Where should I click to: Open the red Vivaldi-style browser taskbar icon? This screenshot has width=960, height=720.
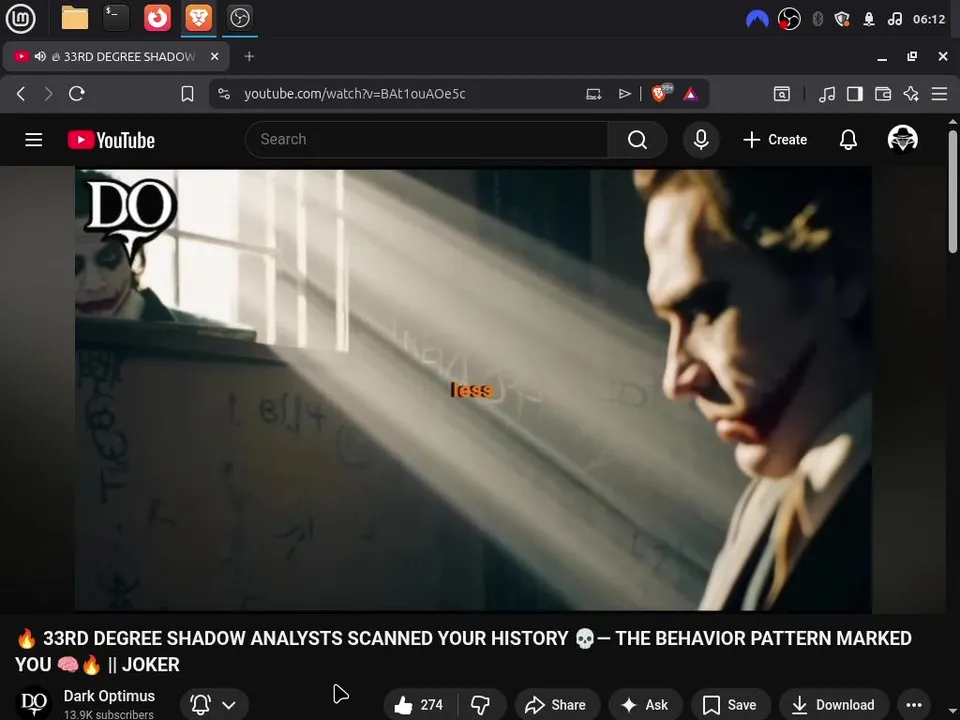tap(157, 18)
